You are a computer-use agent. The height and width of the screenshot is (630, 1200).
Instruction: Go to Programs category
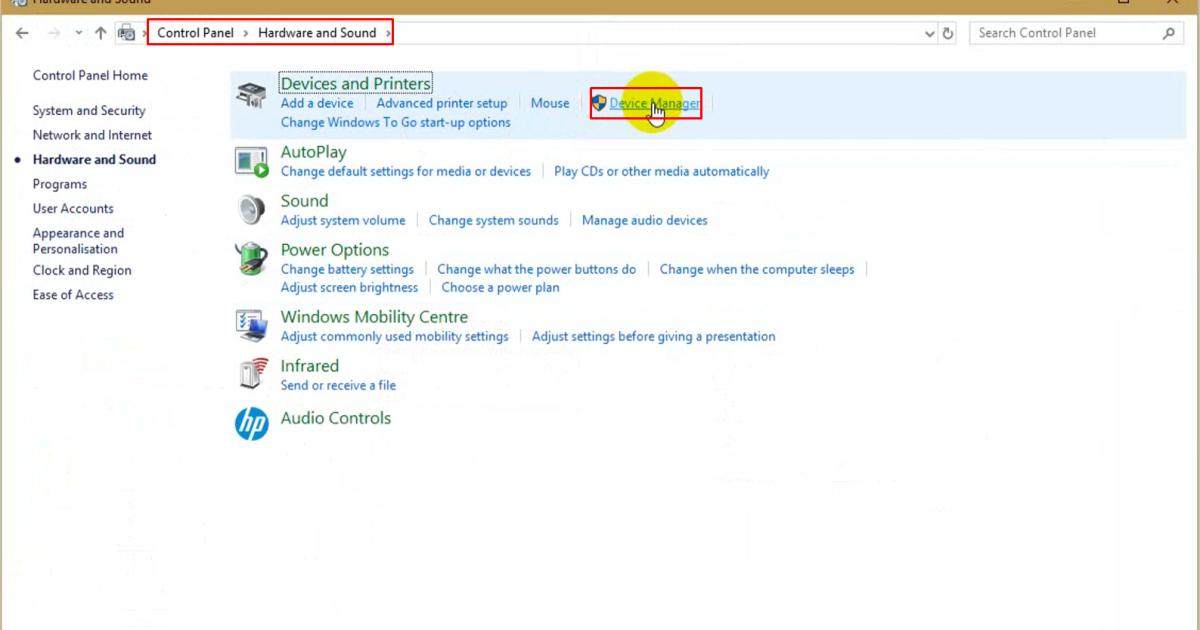click(60, 184)
